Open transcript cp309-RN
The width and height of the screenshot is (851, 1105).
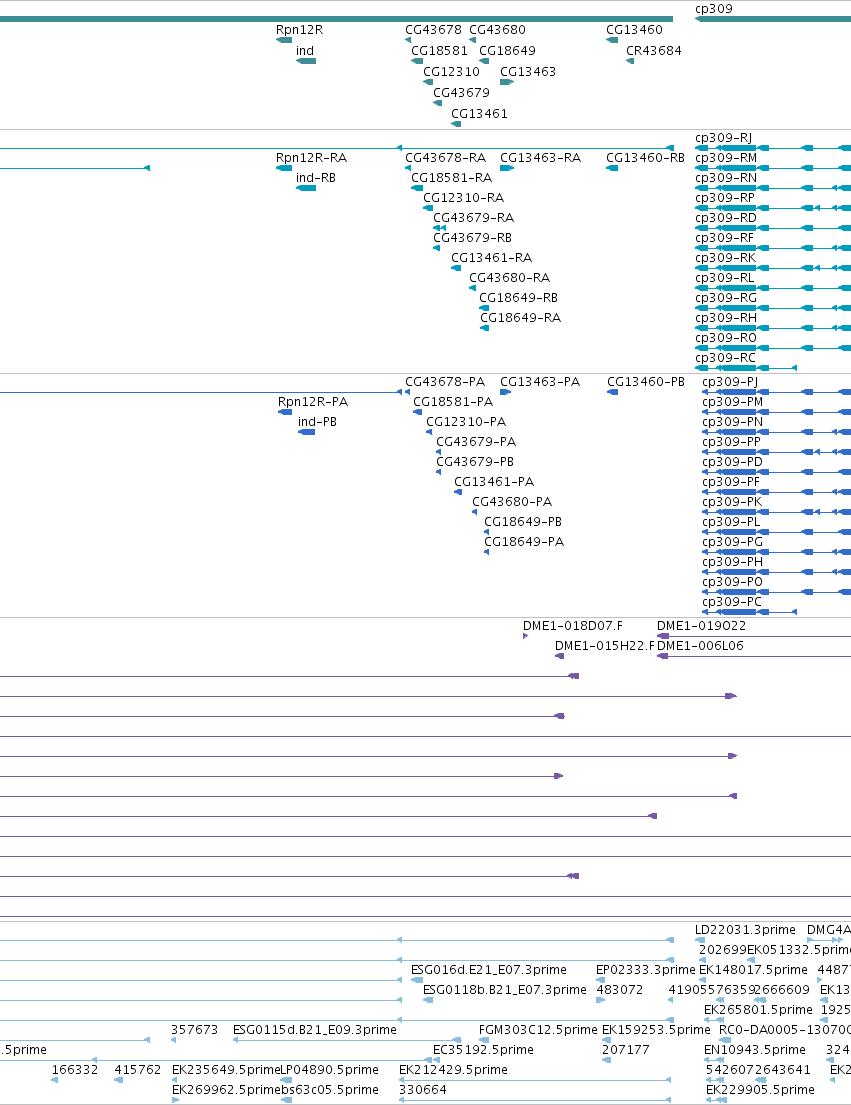(726, 178)
